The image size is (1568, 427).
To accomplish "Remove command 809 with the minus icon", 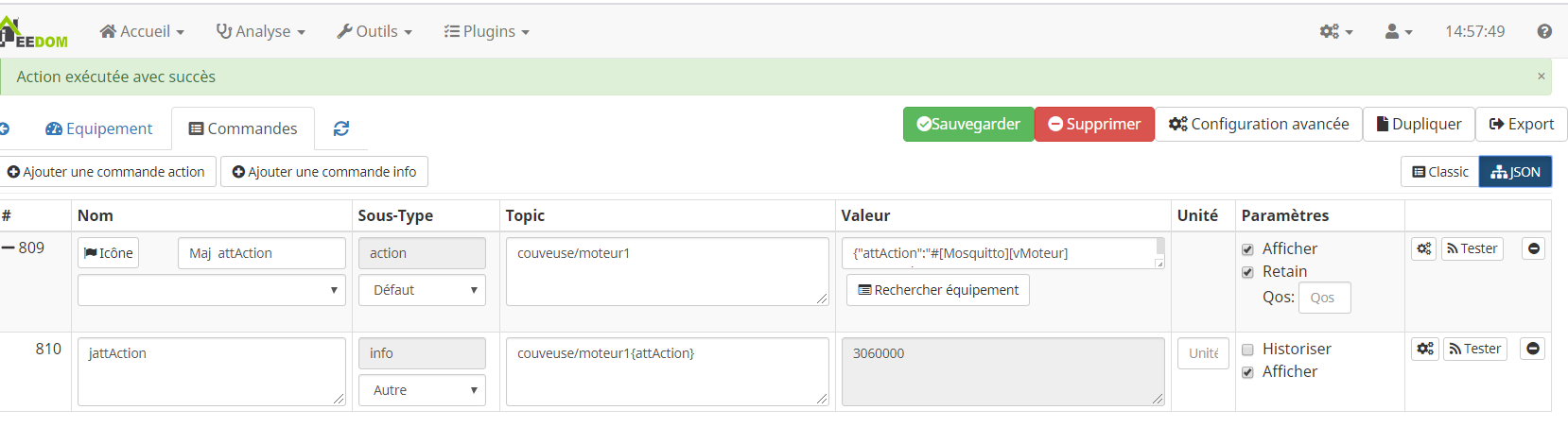I will (x=1534, y=248).
